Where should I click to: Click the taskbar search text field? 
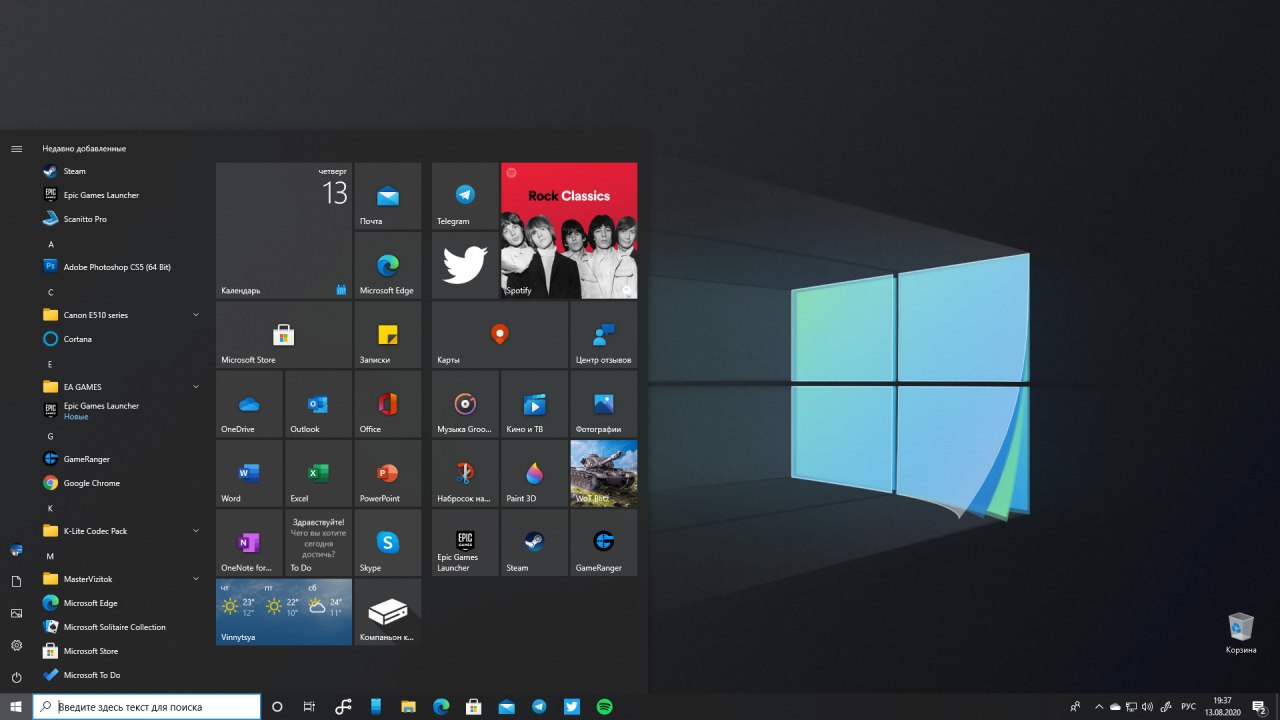(147, 706)
